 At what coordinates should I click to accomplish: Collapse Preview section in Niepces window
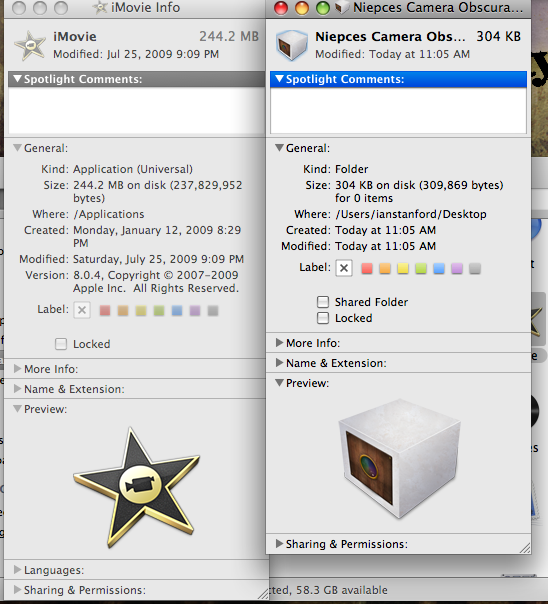click(280, 383)
